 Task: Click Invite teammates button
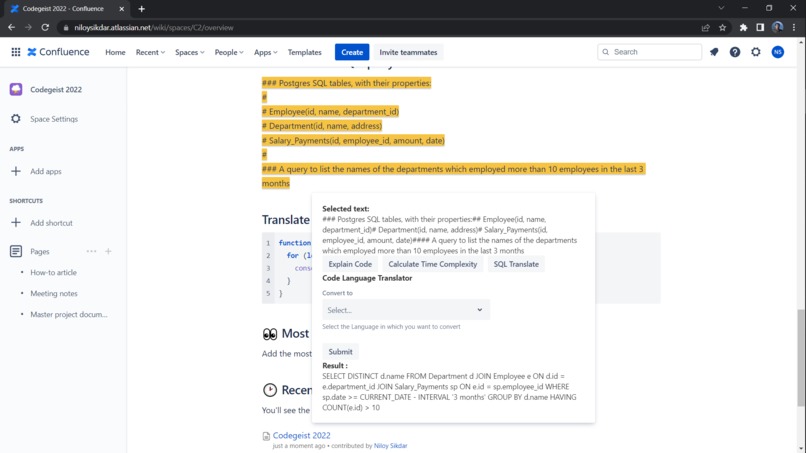408,52
